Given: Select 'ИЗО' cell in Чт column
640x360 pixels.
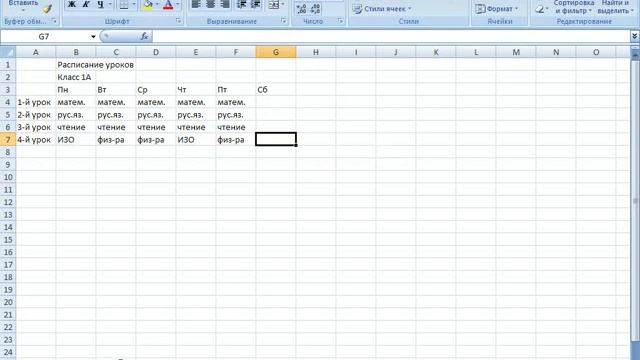Looking at the screenshot, I should [x=196, y=140].
